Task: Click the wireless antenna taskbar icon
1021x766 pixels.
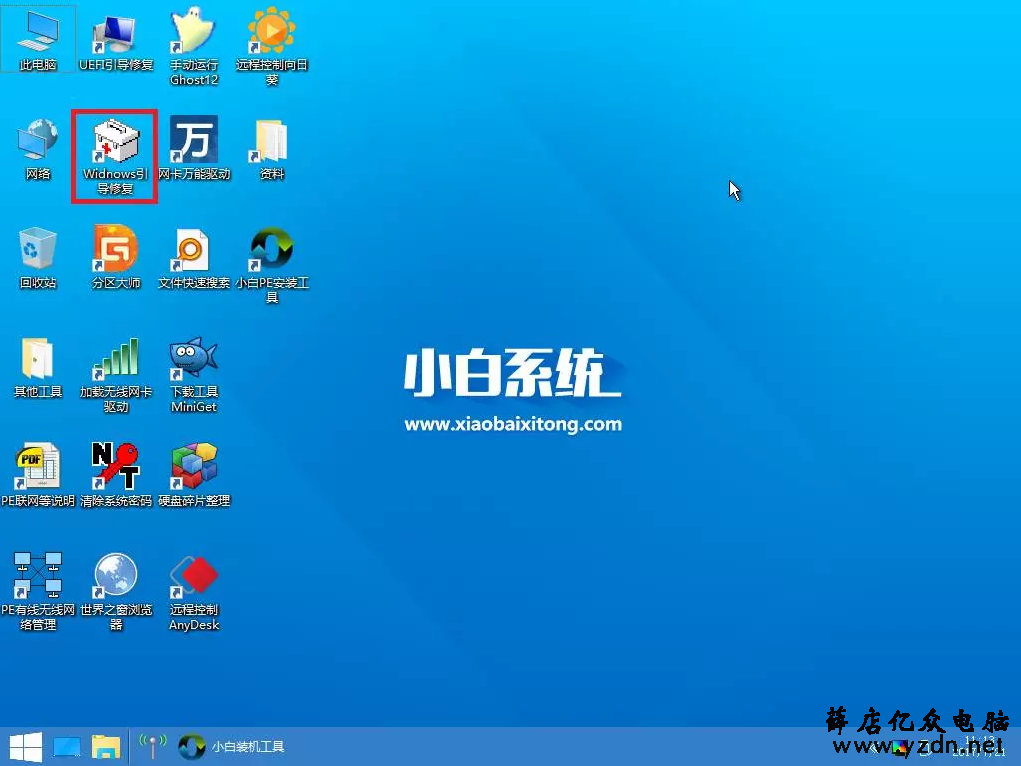Action: (x=152, y=746)
